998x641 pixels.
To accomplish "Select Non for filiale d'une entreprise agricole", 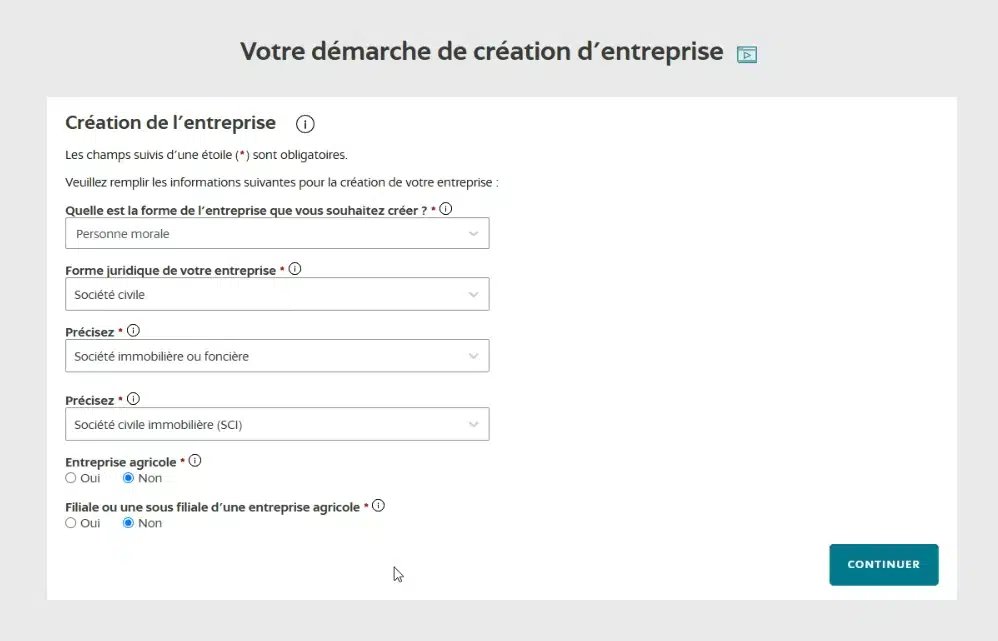I will (x=128, y=523).
